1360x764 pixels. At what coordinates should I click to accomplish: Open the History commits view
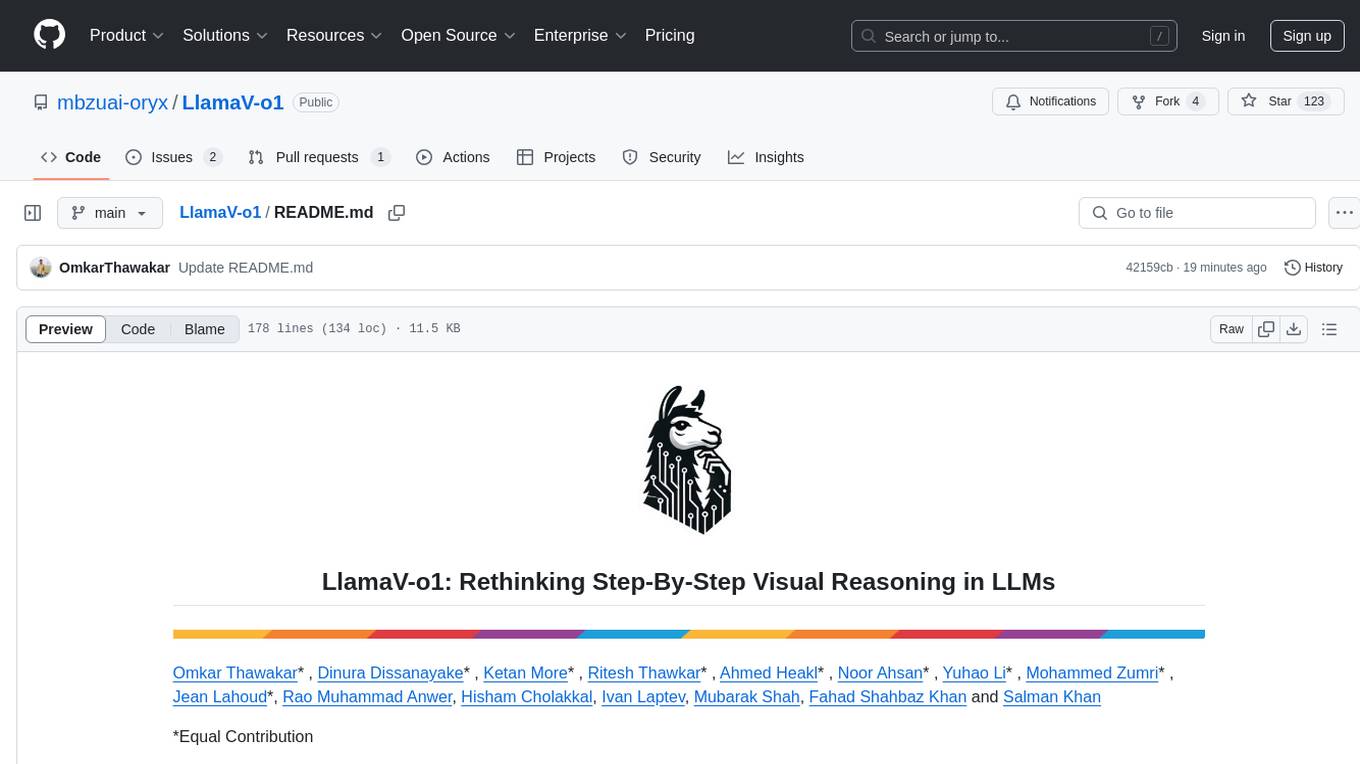tap(1313, 267)
